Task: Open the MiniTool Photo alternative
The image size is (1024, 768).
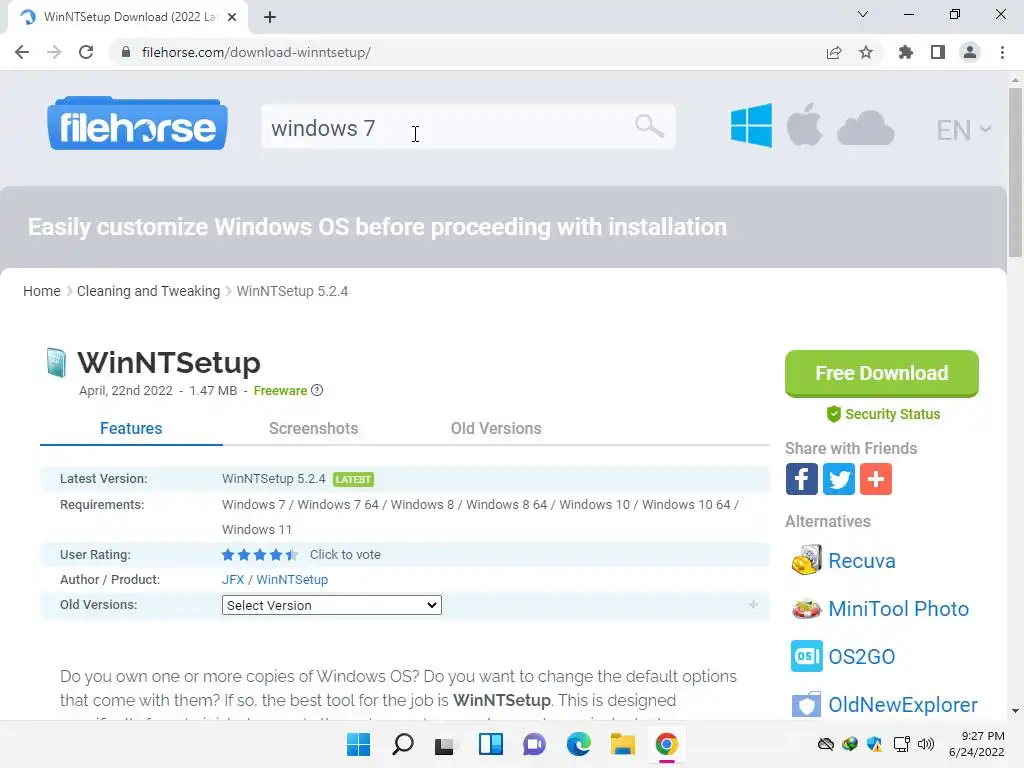Action: pyautogui.click(x=899, y=609)
